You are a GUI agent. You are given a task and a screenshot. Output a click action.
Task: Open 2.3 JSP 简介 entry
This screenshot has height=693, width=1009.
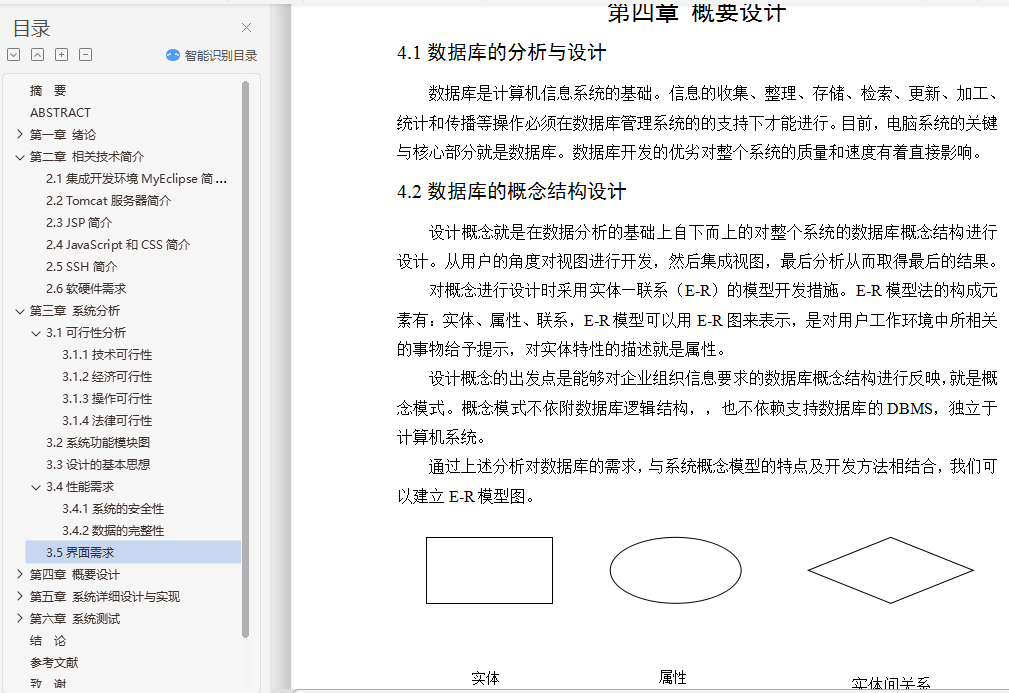[x=79, y=223]
